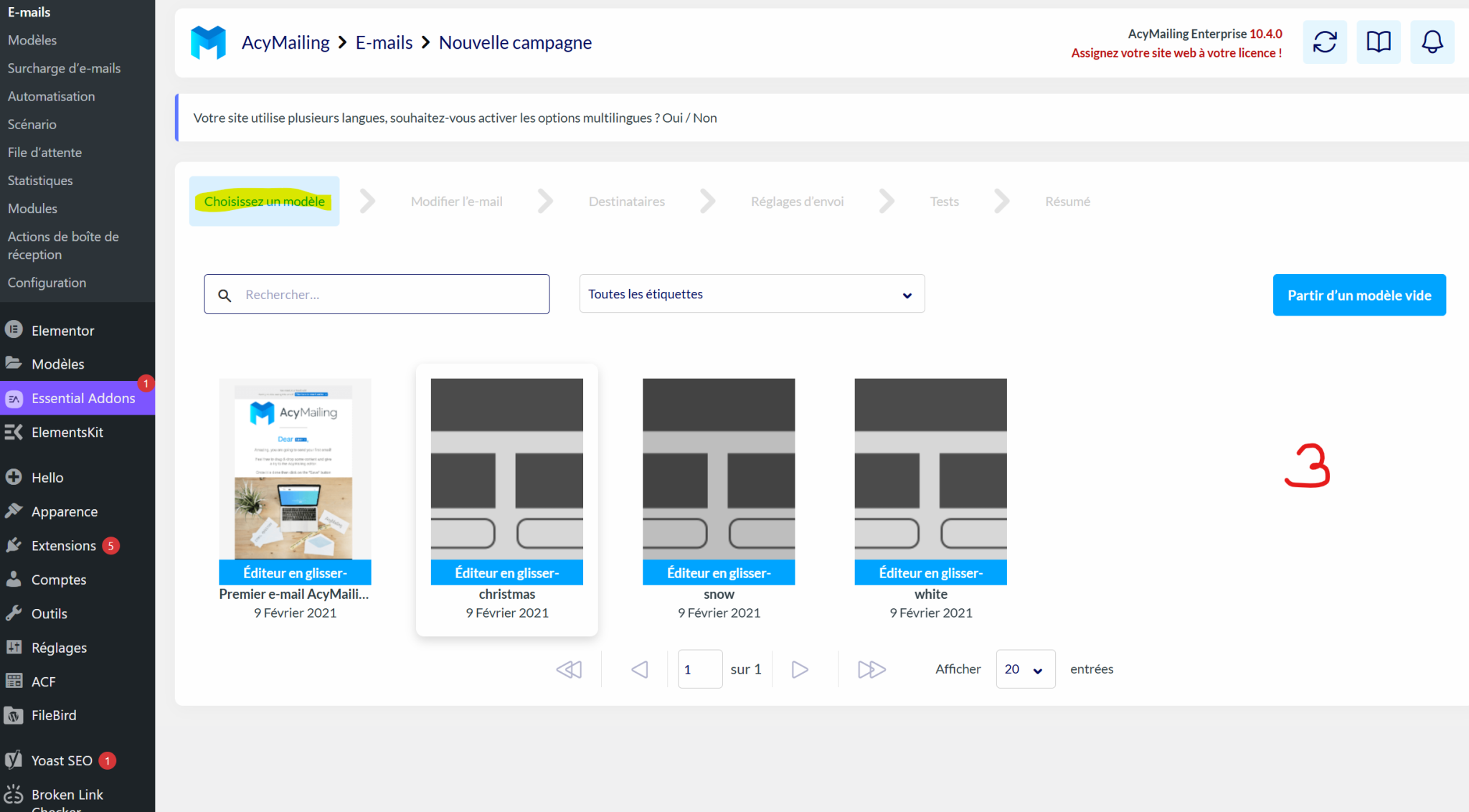Click the Essential Addons icon
The width and height of the screenshot is (1469, 812).
[14, 399]
